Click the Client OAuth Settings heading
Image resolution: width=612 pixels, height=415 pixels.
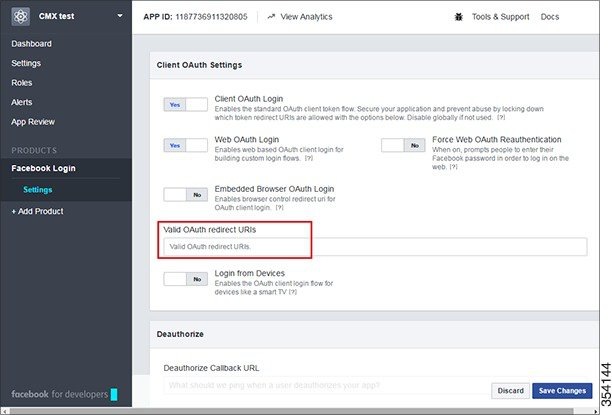pos(199,65)
